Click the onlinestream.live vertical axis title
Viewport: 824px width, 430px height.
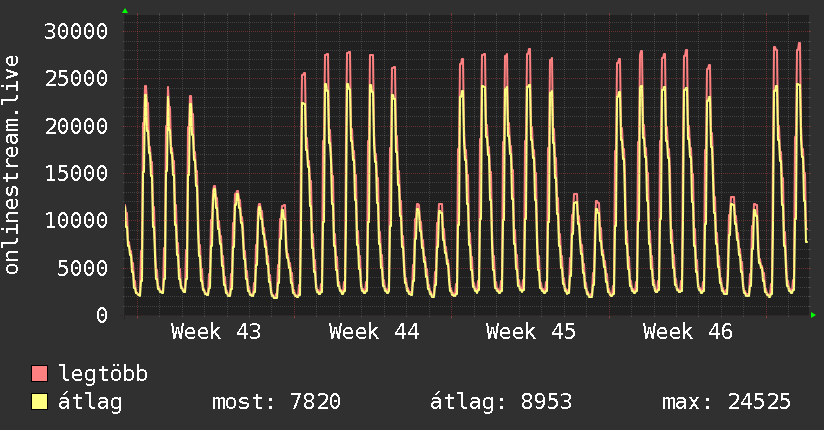click(x=11, y=165)
